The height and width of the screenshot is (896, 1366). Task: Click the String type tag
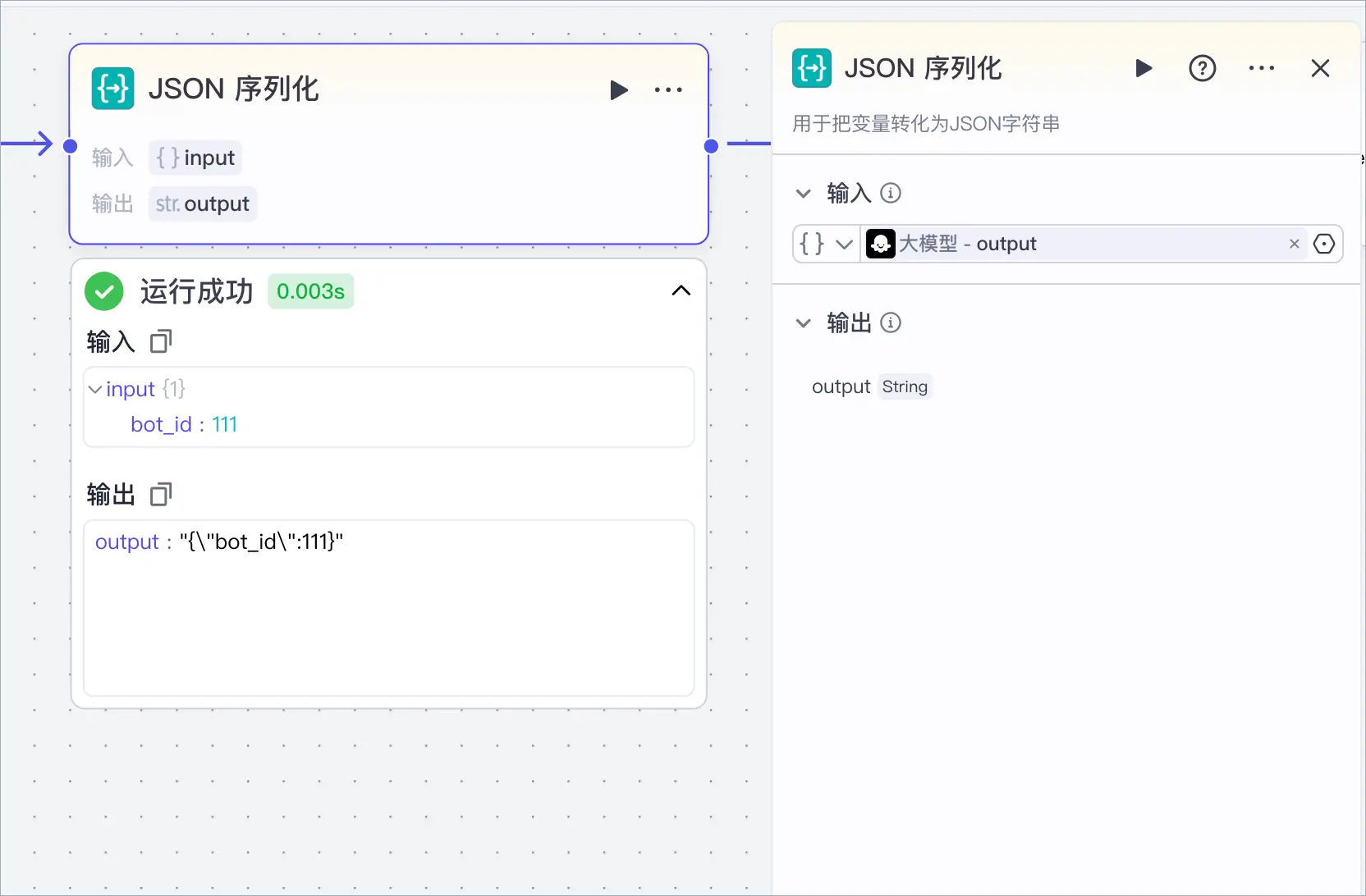point(905,386)
